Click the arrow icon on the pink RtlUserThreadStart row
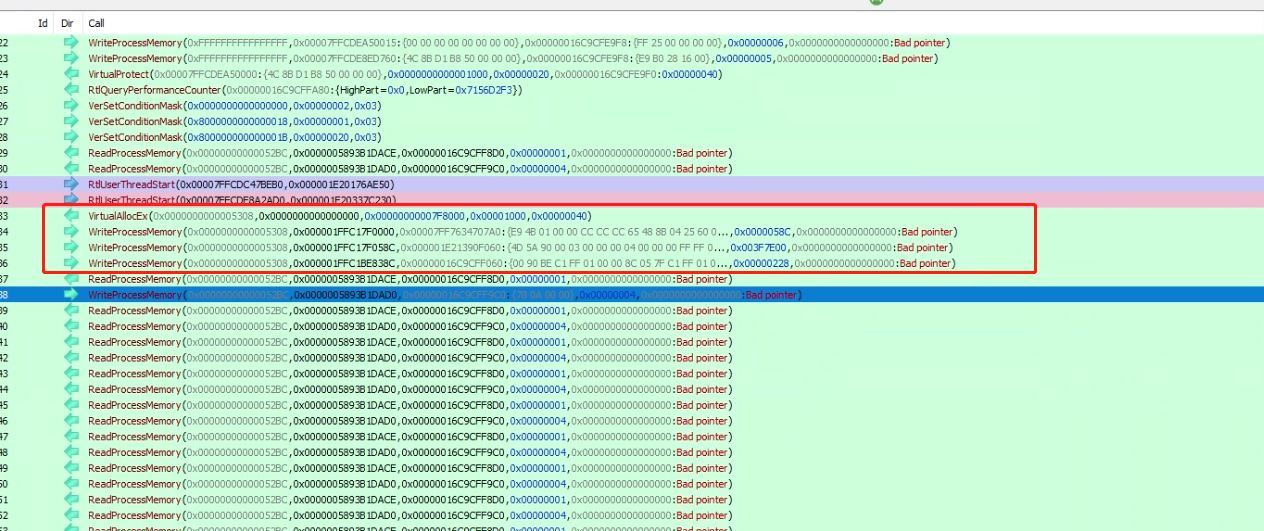 pos(71,200)
